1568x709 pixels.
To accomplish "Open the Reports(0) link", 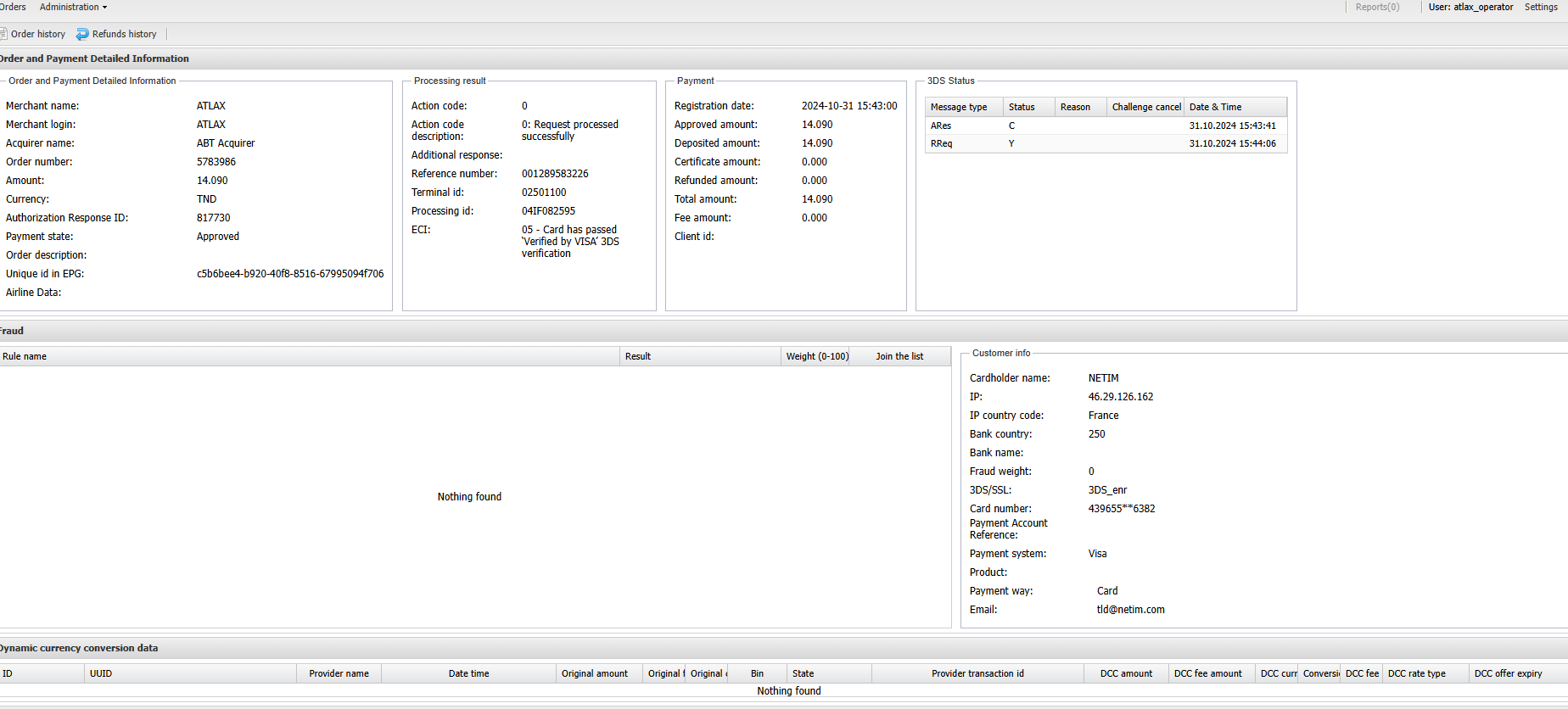I will coord(1377,7).
